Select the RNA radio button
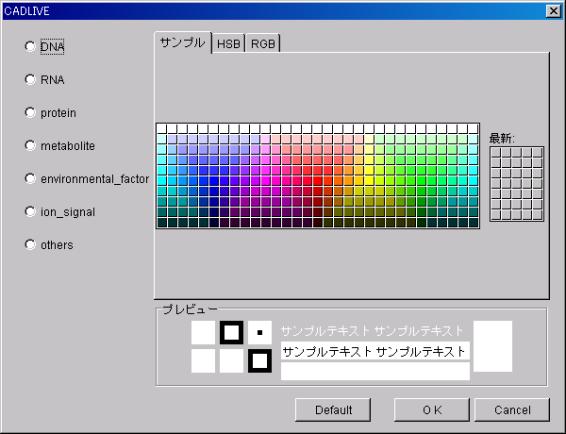The image size is (566, 434). pos(30,79)
